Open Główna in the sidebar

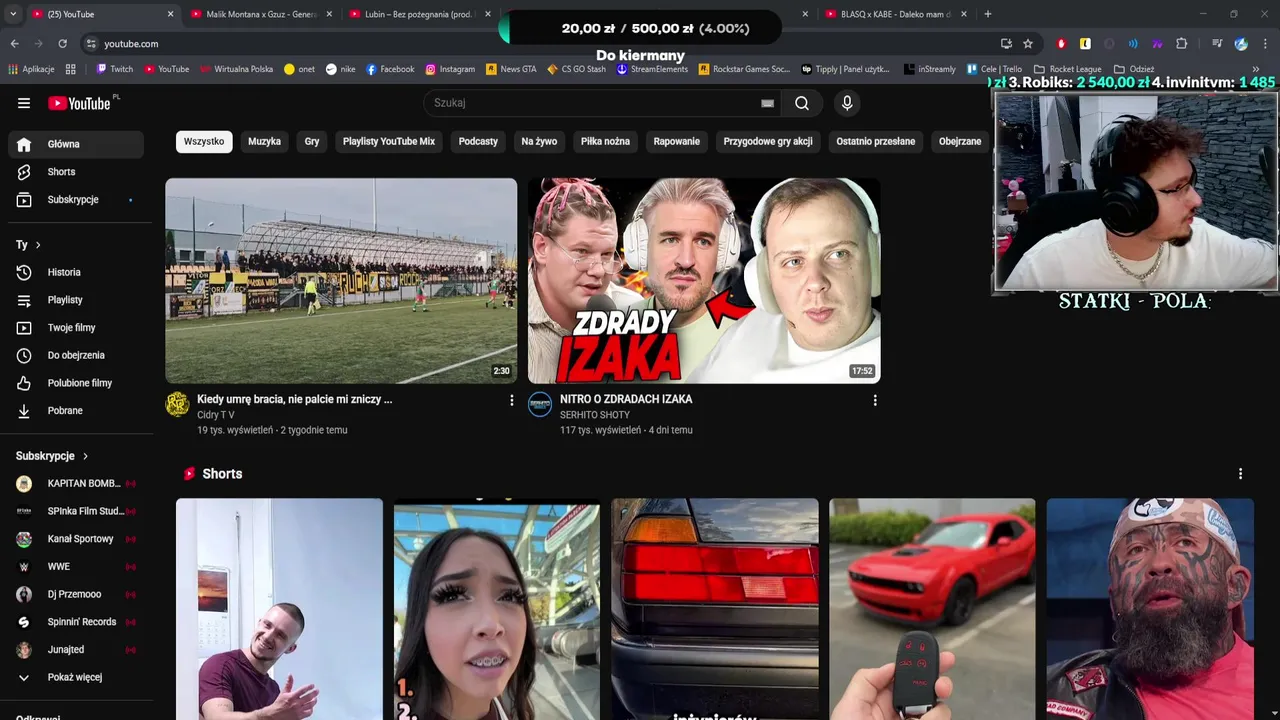(x=76, y=144)
